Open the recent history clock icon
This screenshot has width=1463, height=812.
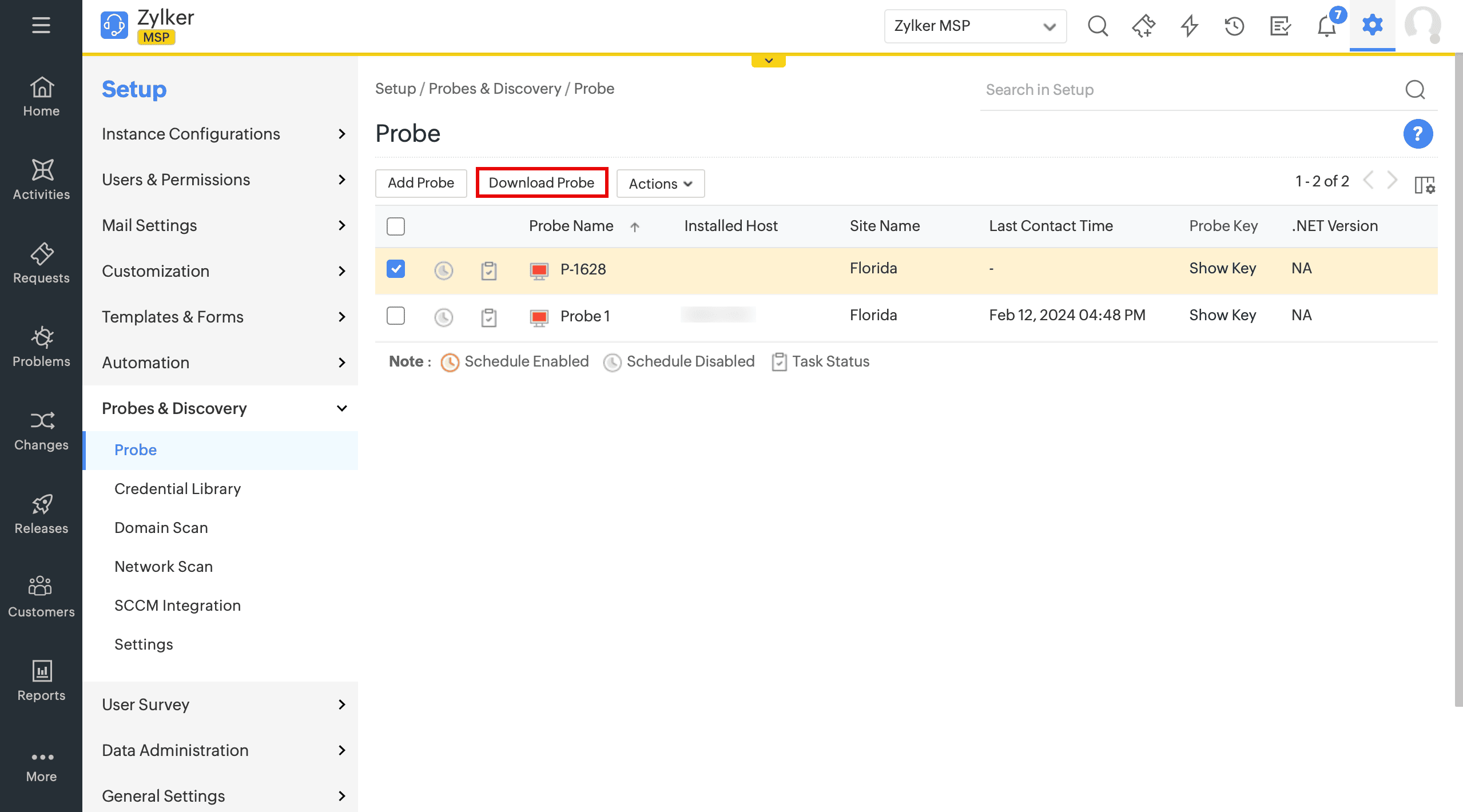pos(1234,26)
